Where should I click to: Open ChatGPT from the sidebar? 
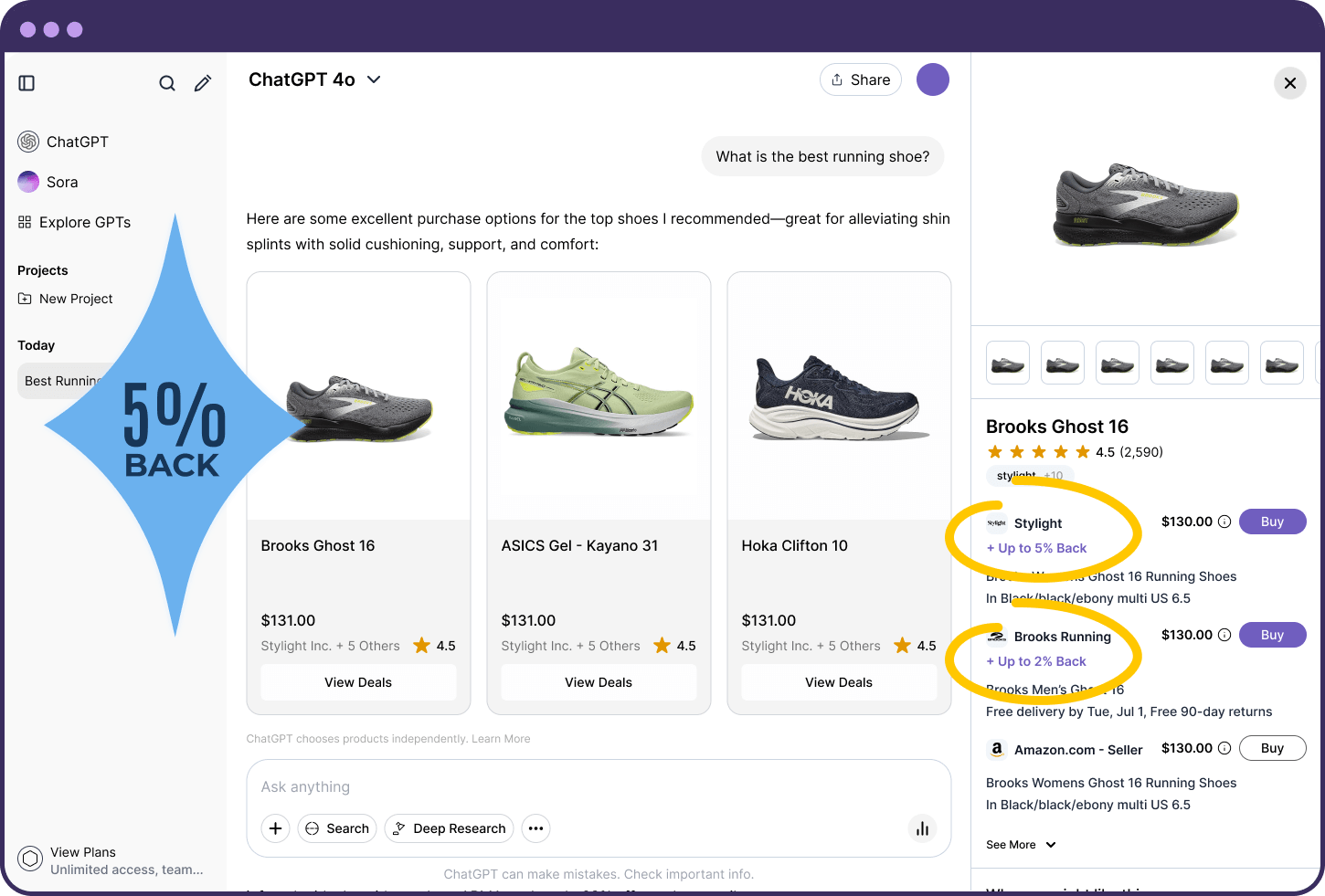pyautogui.click(x=63, y=142)
